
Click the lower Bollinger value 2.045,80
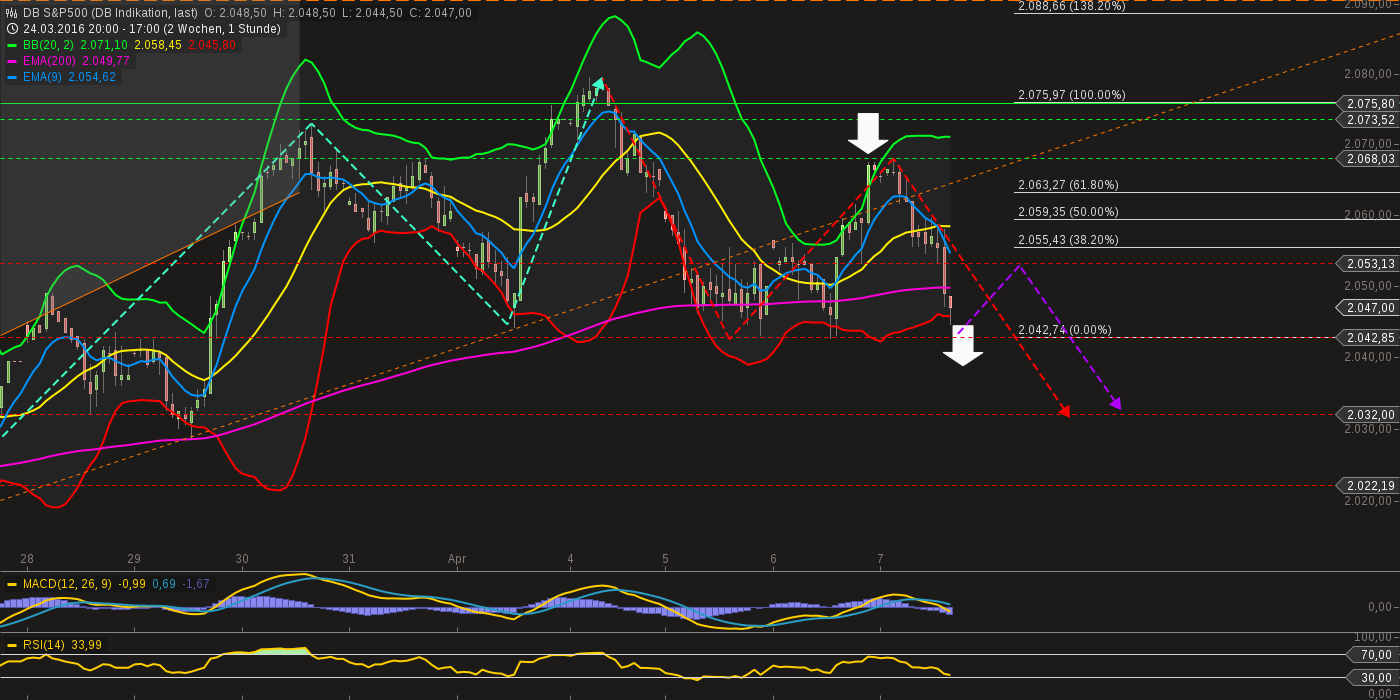coord(212,45)
